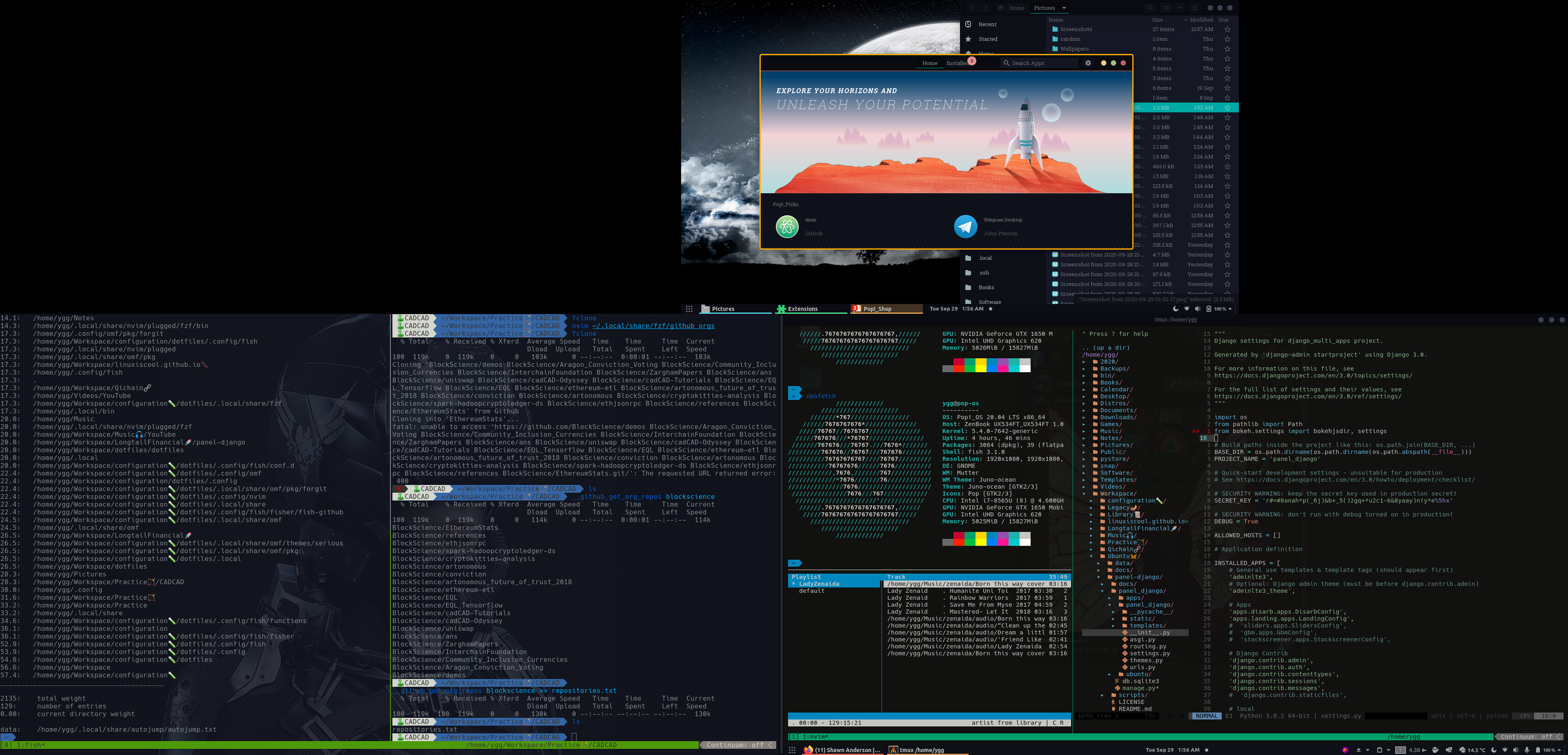Sort files by the Size column header
This screenshot has height=755, width=1568.
click(1157, 20)
